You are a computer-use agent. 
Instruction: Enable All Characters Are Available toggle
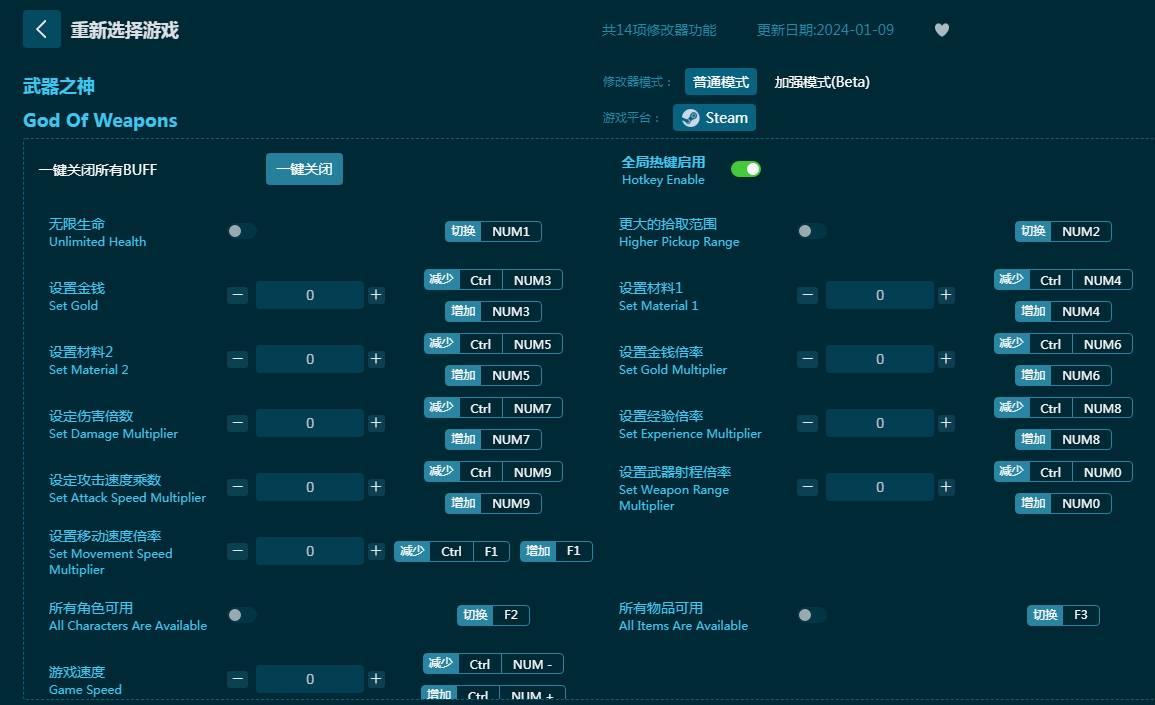[x=242, y=615]
